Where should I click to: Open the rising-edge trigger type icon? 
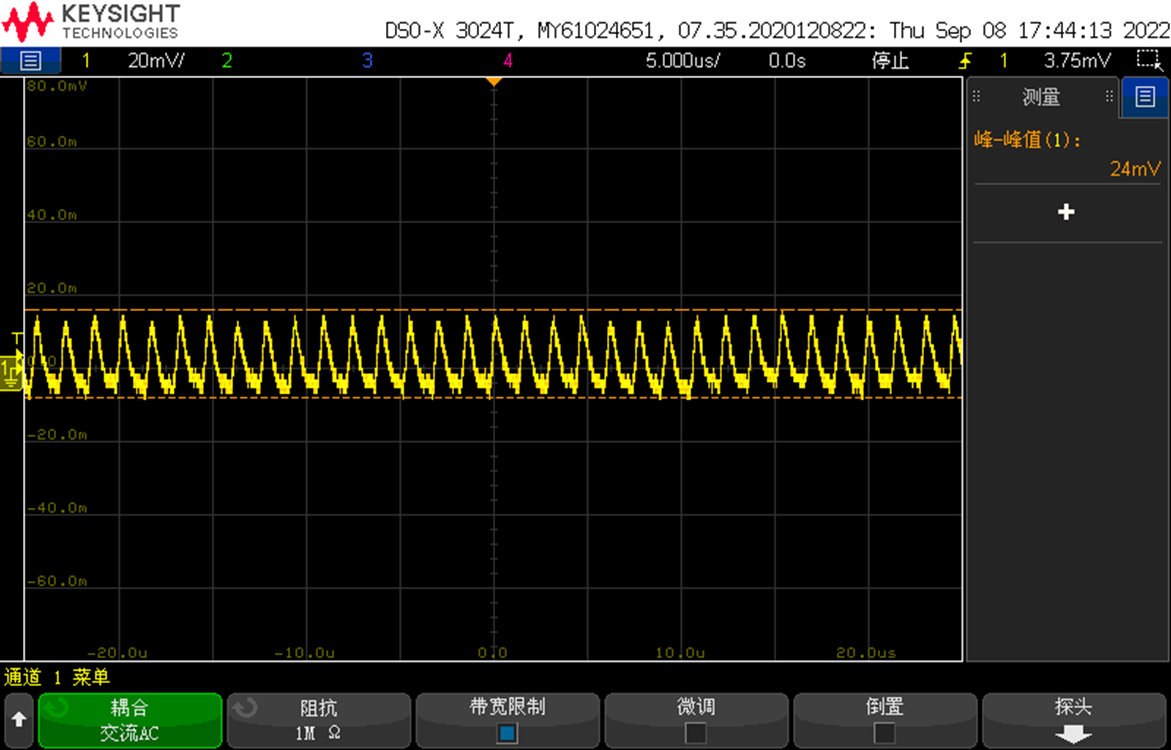(965, 61)
